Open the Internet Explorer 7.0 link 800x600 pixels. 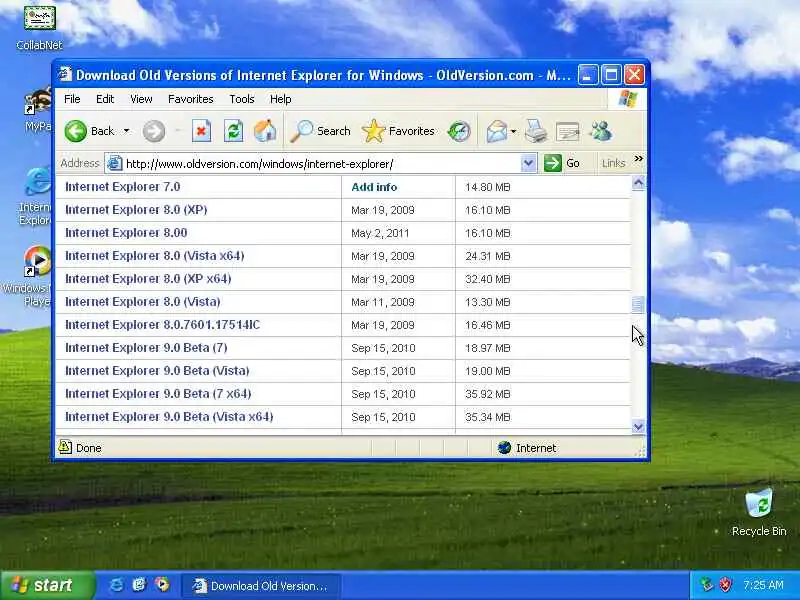click(122, 187)
